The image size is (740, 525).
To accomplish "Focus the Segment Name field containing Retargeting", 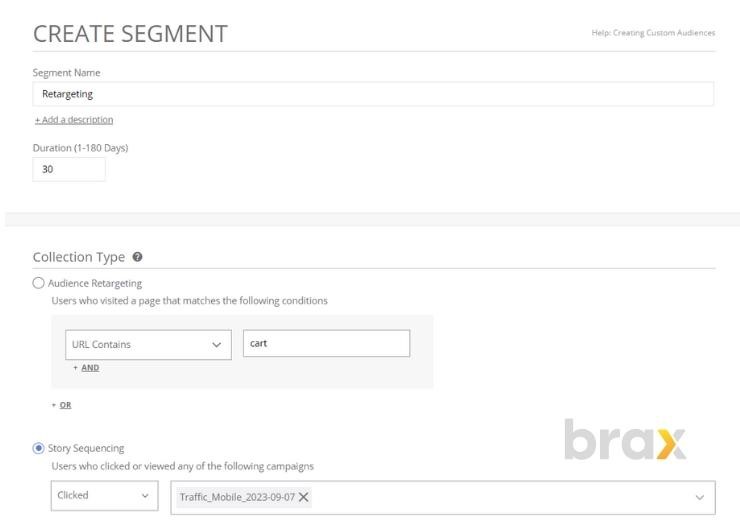I will click(373, 94).
